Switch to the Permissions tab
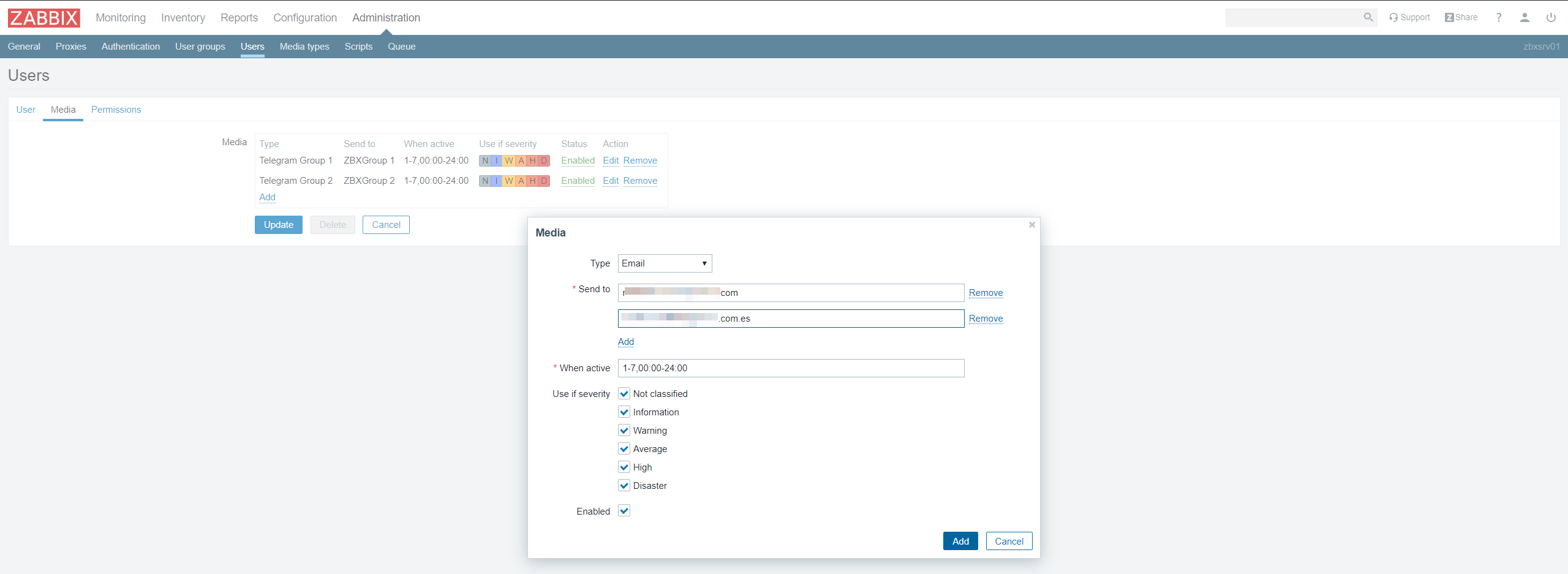This screenshot has height=574, width=1568. click(x=116, y=110)
